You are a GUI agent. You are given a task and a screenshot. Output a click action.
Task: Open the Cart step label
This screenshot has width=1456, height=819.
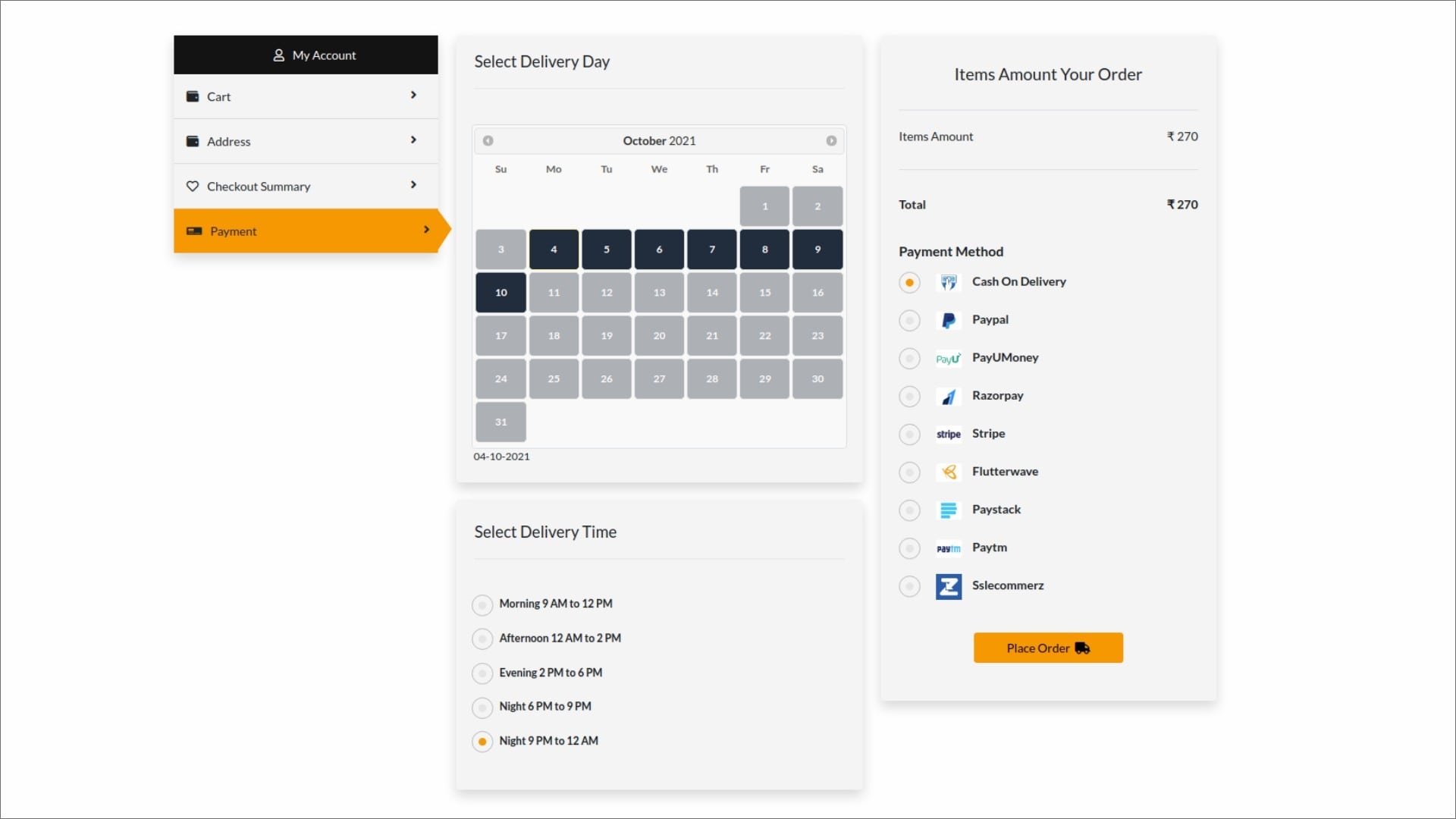coord(218,96)
